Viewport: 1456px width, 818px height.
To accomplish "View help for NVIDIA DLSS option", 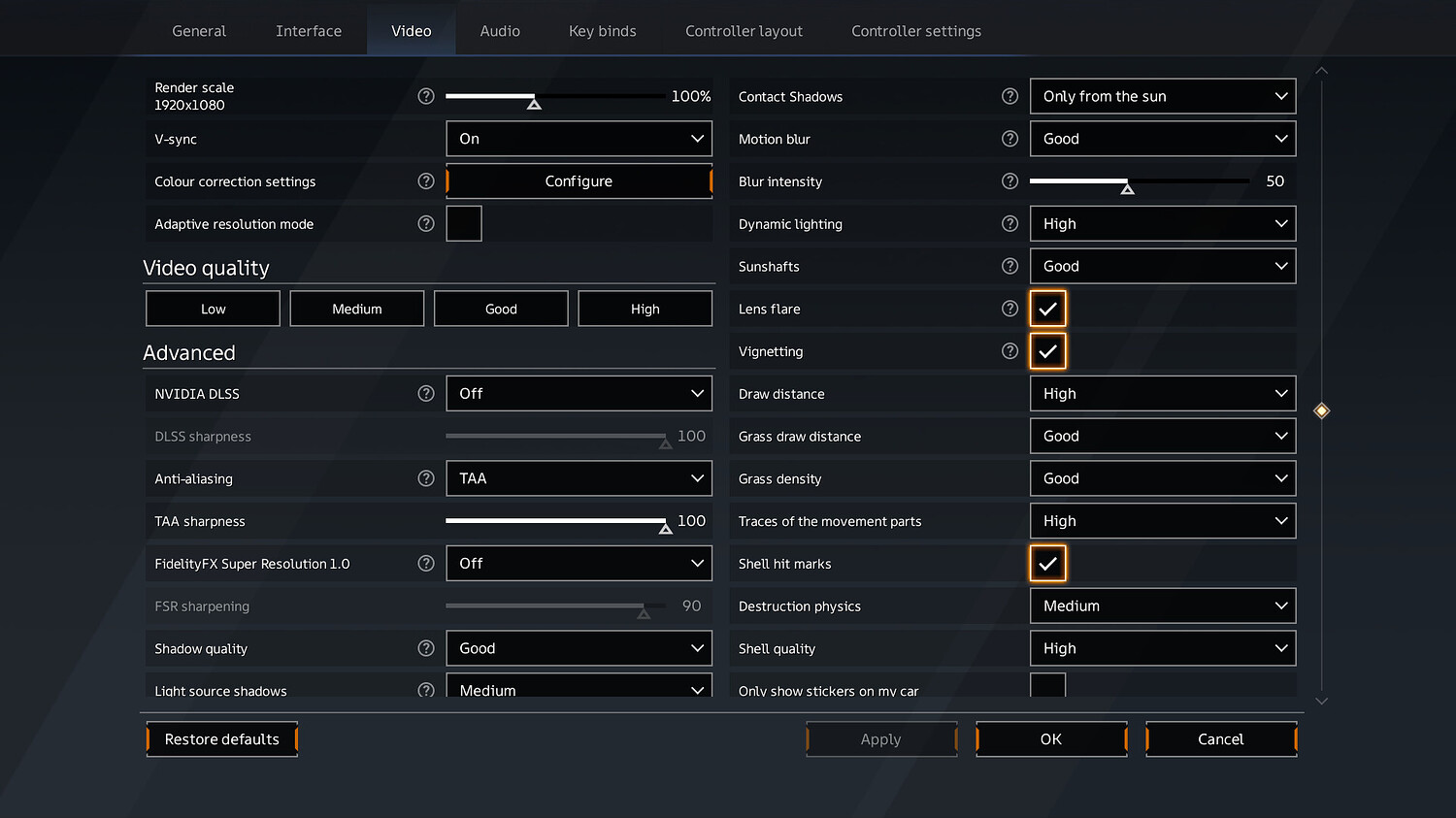I will pos(425,393).
